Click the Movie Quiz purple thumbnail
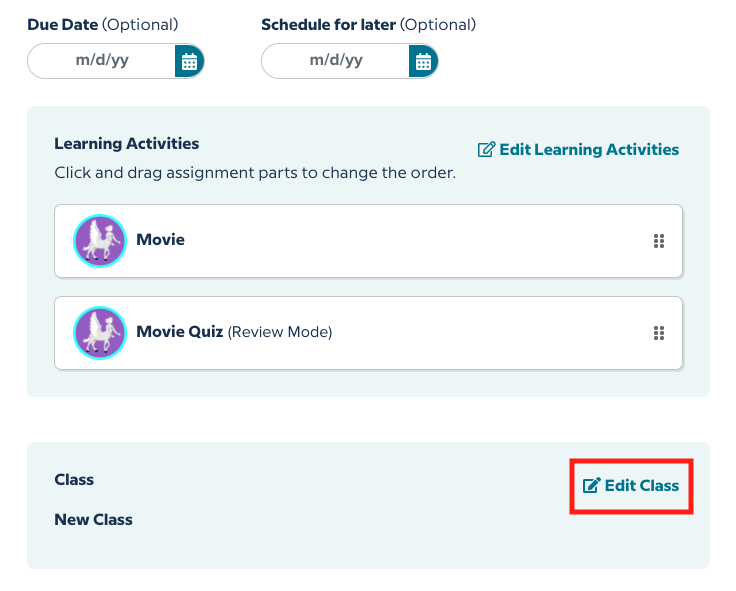 [x=100, y=333]
